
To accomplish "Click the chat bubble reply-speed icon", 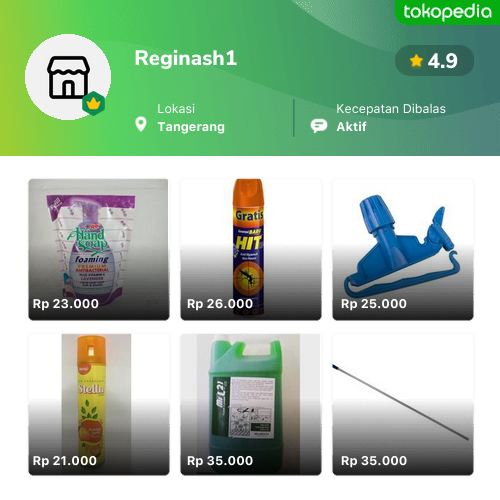I will 319,126.
